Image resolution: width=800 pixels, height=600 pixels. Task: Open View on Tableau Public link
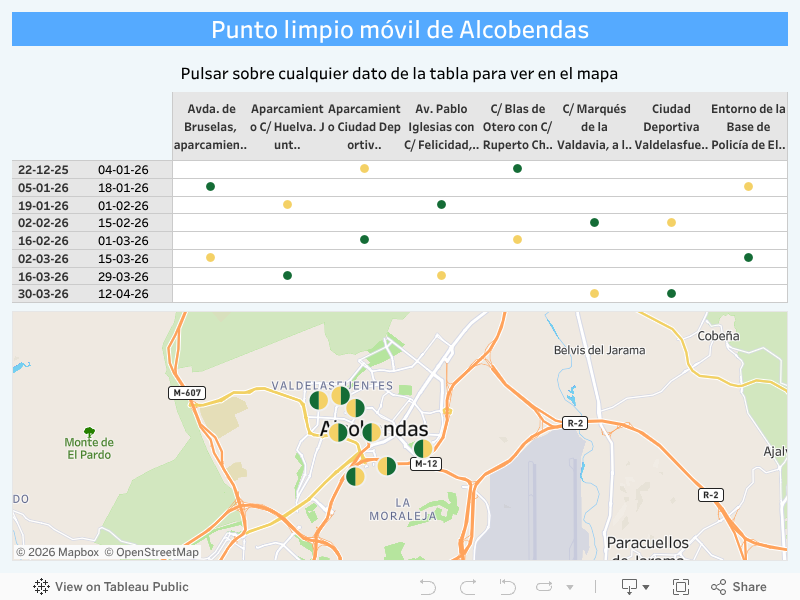(111, 587)
